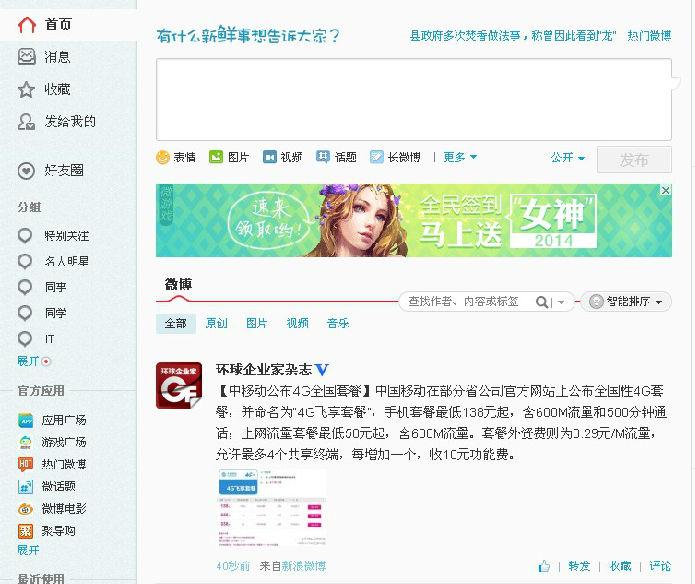Click the 视频 video icon

pyautogui.click(x=269, y=157)
